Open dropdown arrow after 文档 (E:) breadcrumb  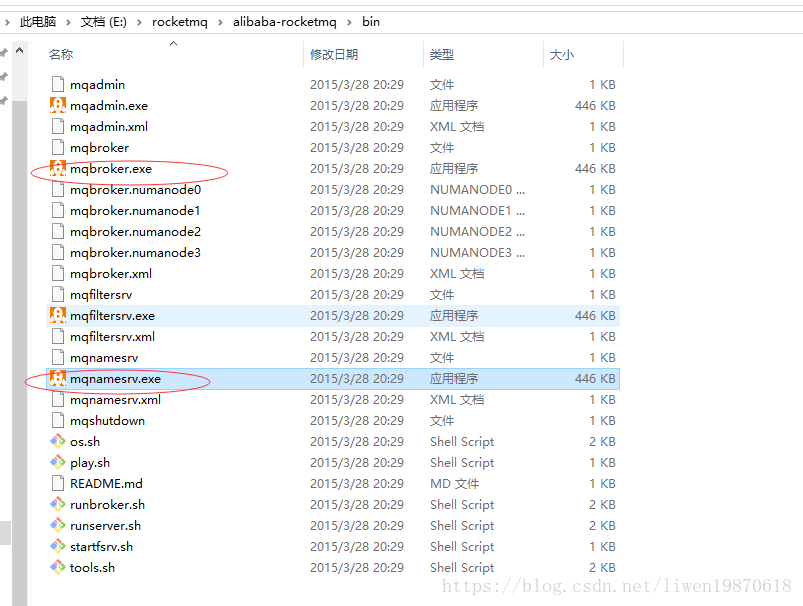click(x=139, y=22)
